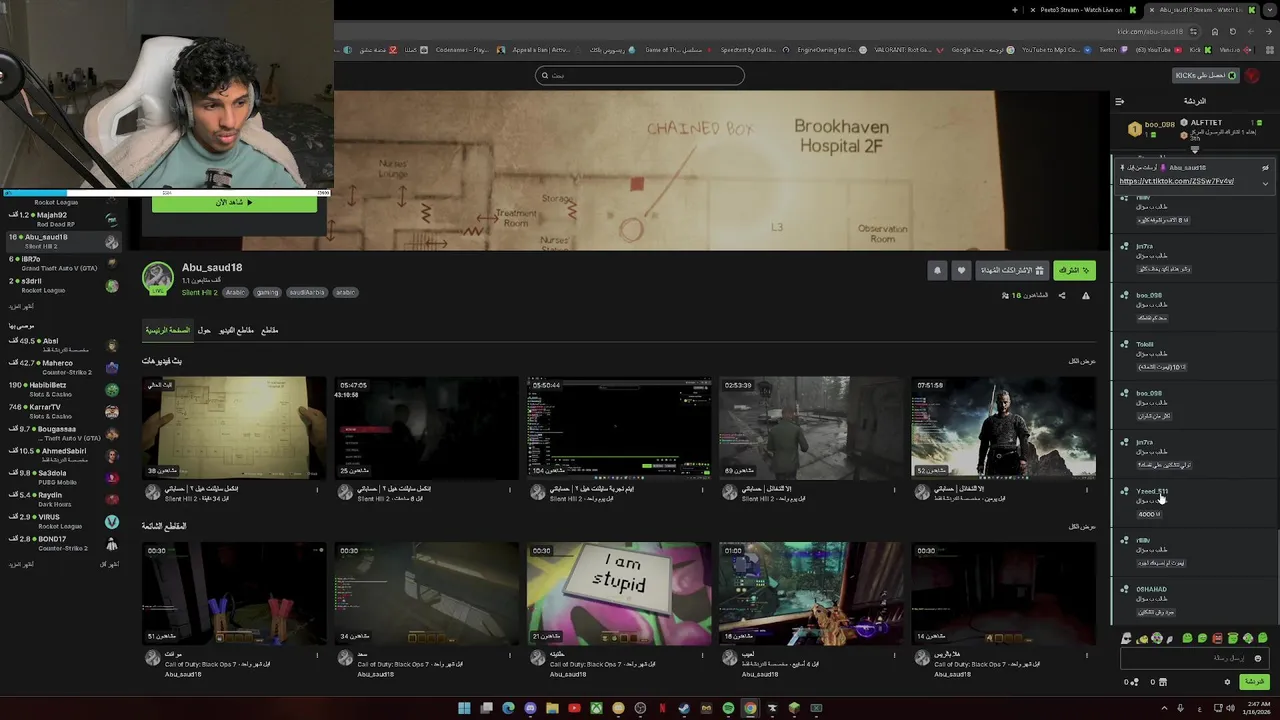
Task: Select HabibiBetz recommended channel
Action: coord(62,389)
